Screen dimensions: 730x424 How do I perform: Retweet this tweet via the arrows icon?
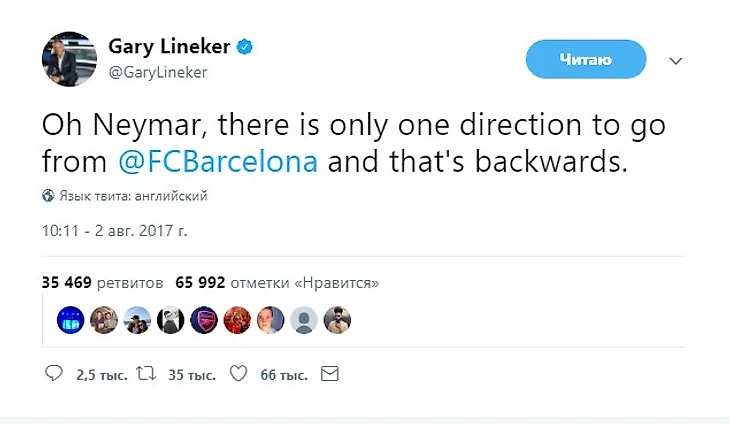tap(146, 374)
